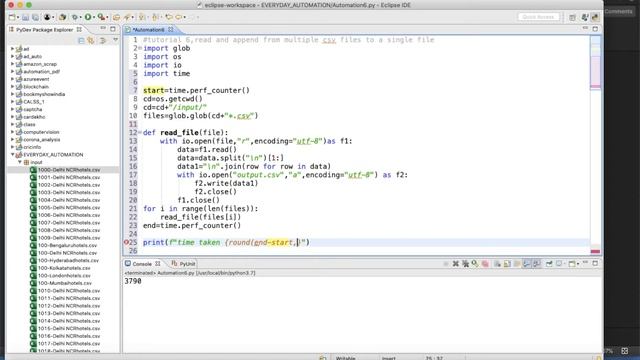Expand the computervision project
Viewport: 640px width, 360px height.
pyautogui.click(x=12, y=132)
